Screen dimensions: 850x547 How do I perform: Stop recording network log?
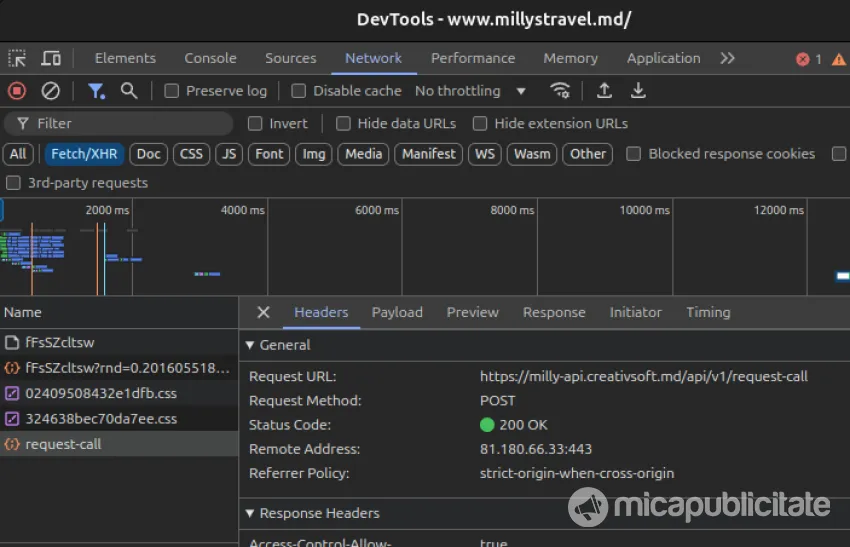click(17, 91)
